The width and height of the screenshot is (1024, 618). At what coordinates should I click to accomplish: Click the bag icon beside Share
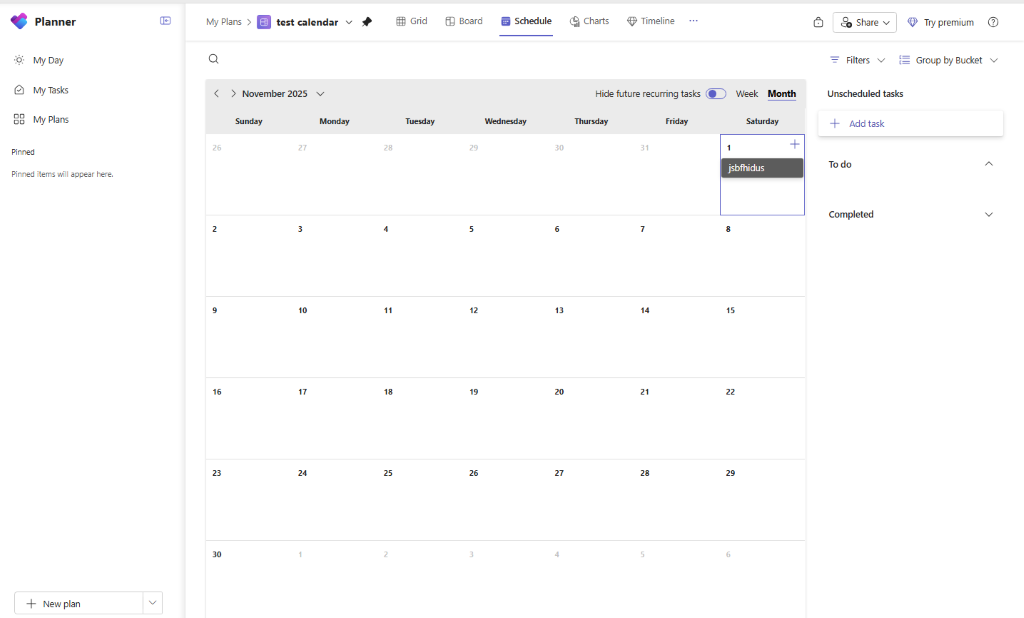(x=818, y=22)
